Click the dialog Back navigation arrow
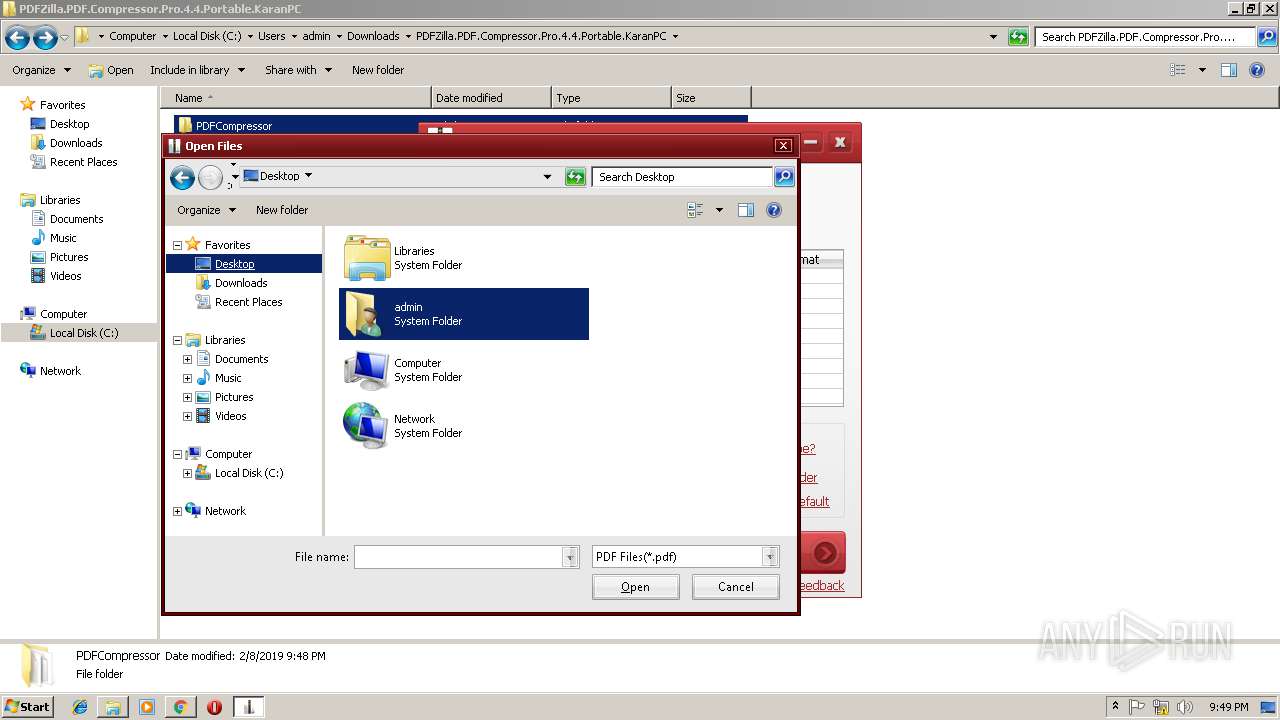1280x720 pixels. pyautogui.click(x=182, y=178)
